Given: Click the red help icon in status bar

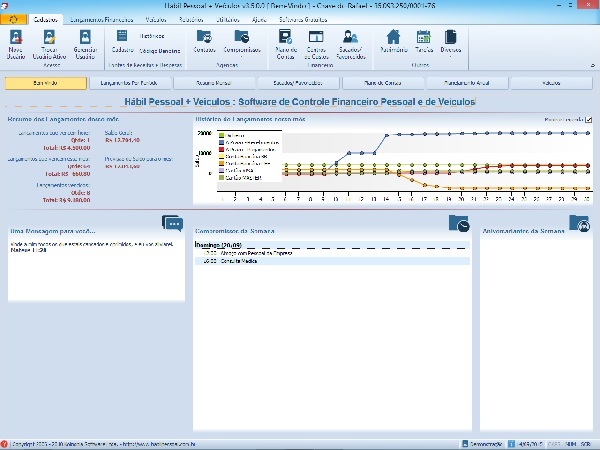Looking at the screenshot, I should [x=4, y=444].
